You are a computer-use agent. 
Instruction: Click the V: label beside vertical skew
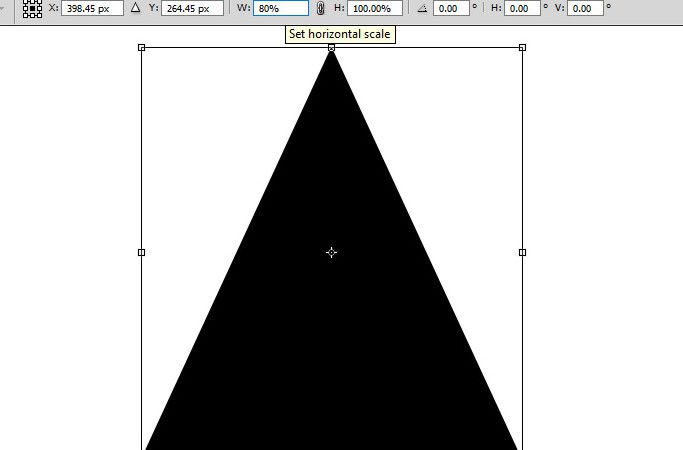(556, 8)
